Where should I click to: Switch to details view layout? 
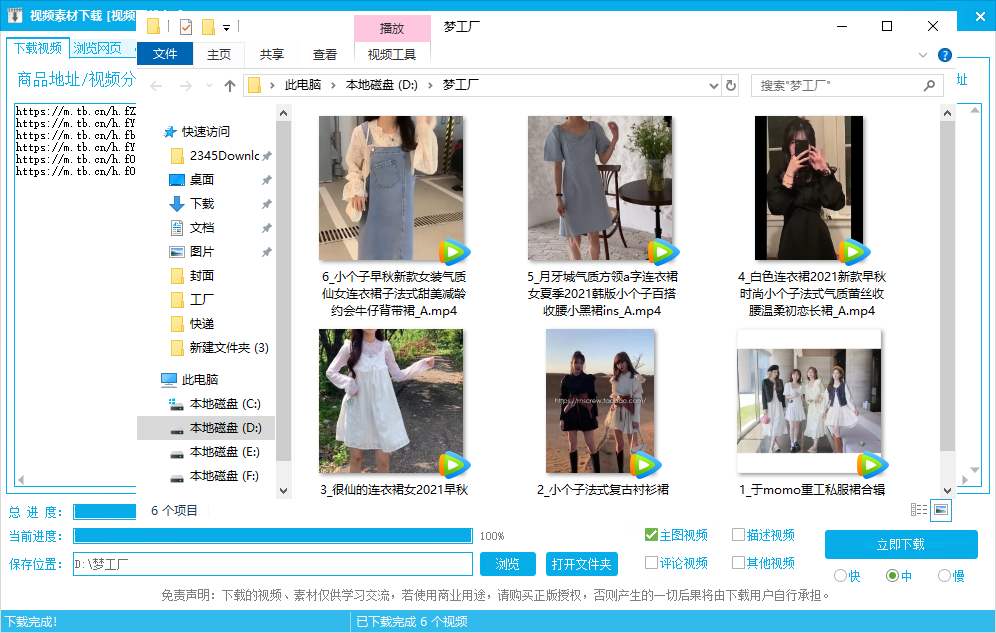(918, 510)
